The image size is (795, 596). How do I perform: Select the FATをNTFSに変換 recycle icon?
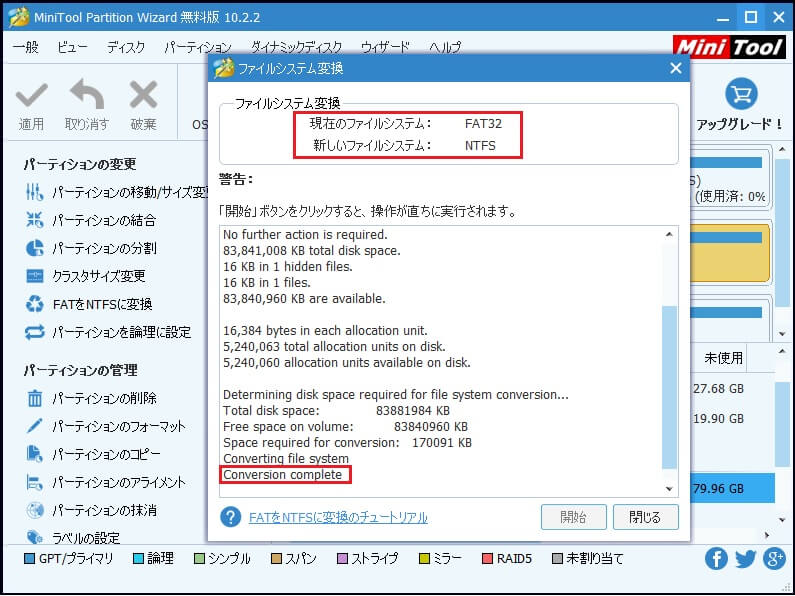pos(34,304)
